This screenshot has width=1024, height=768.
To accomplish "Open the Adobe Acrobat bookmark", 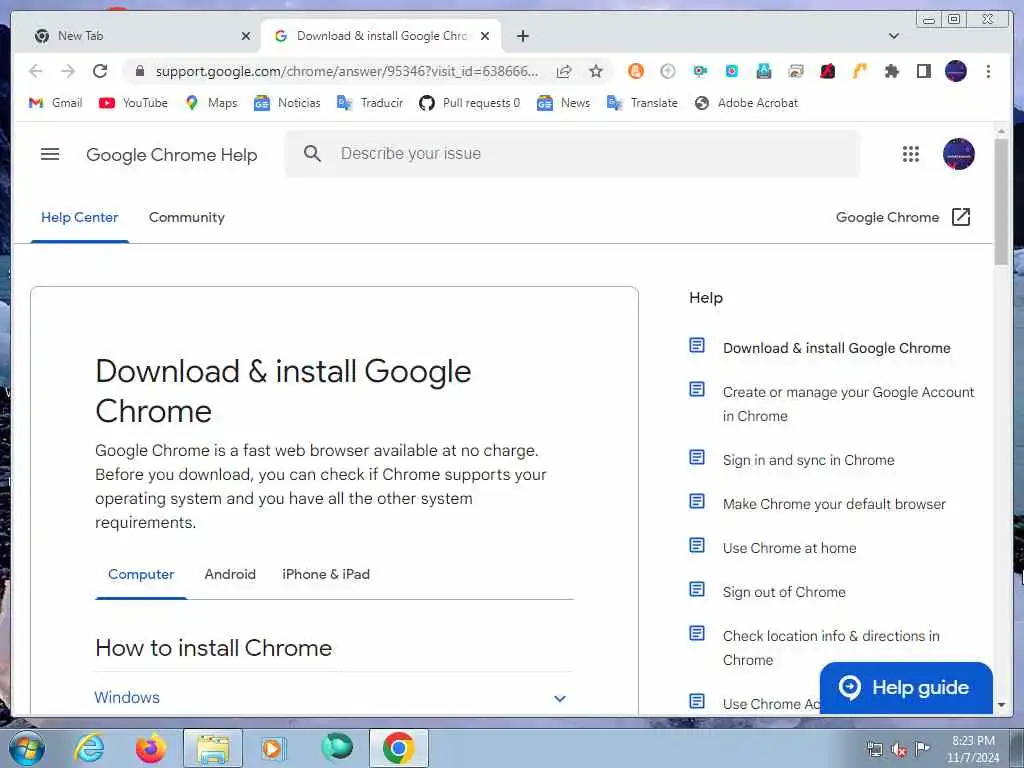I will tap(746, 103).
